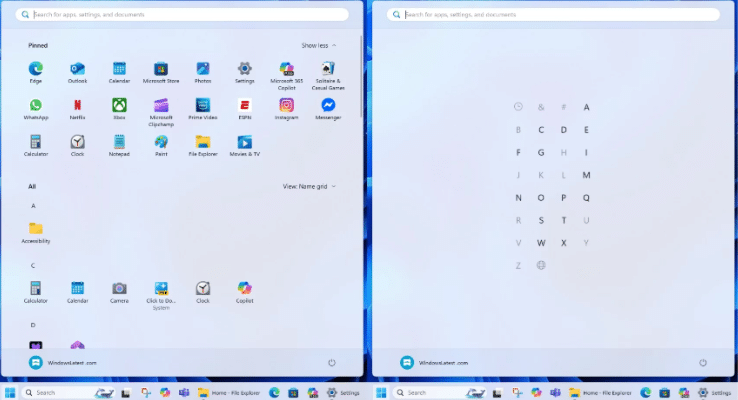Open the Accessibility folder under A
The image size is (738, 400).
(36, 232)
